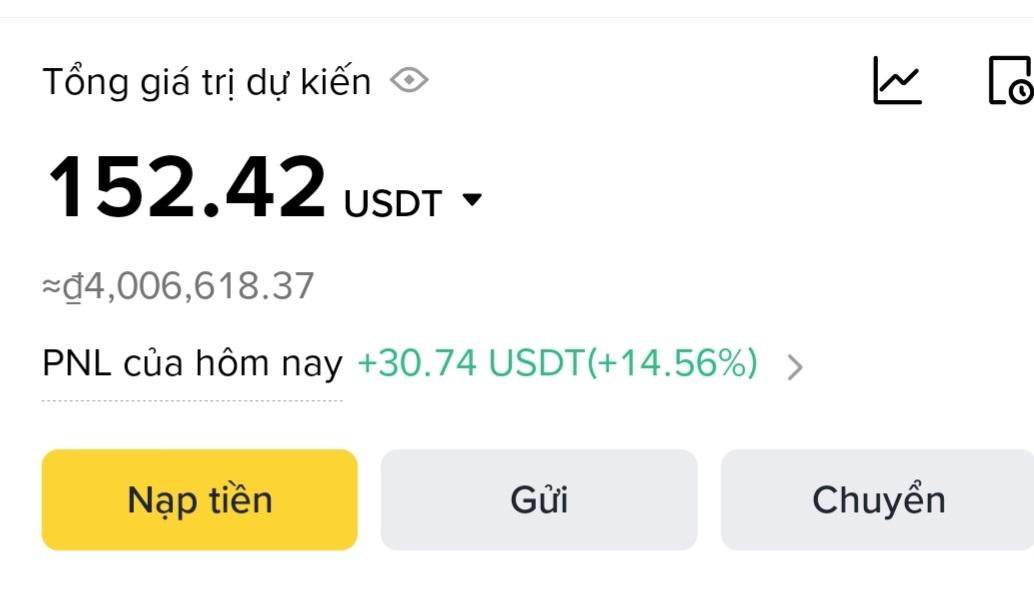
Task: Click the approximately-equal sign before ₫
Action: click(51, 287)
